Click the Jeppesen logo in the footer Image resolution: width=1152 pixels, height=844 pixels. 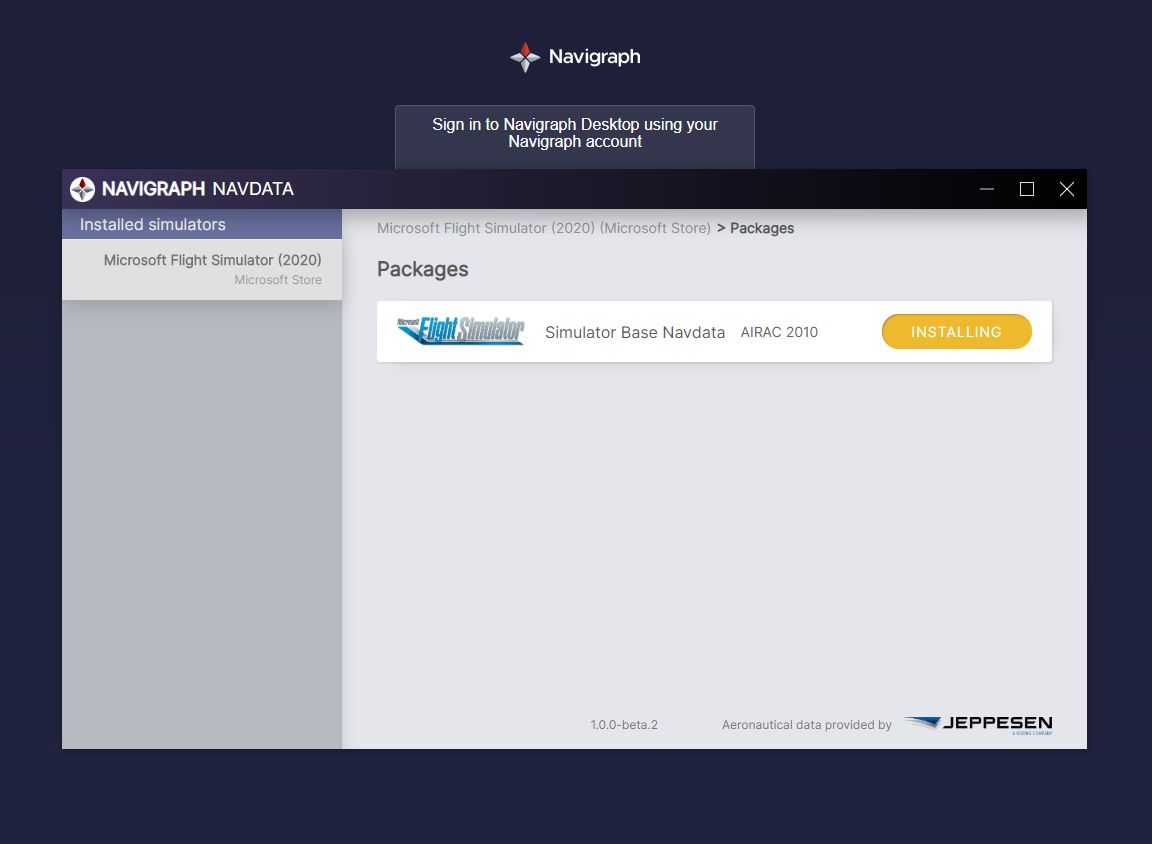(978, 724)
